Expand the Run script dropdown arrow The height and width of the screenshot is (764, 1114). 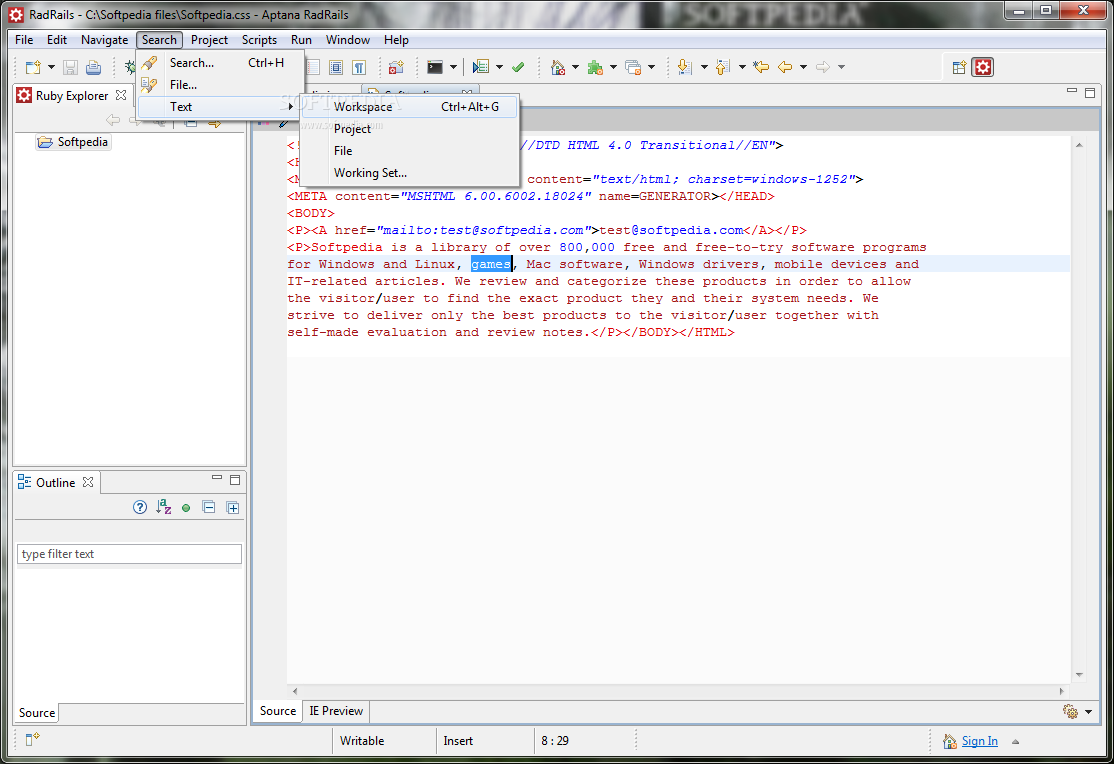499,68
